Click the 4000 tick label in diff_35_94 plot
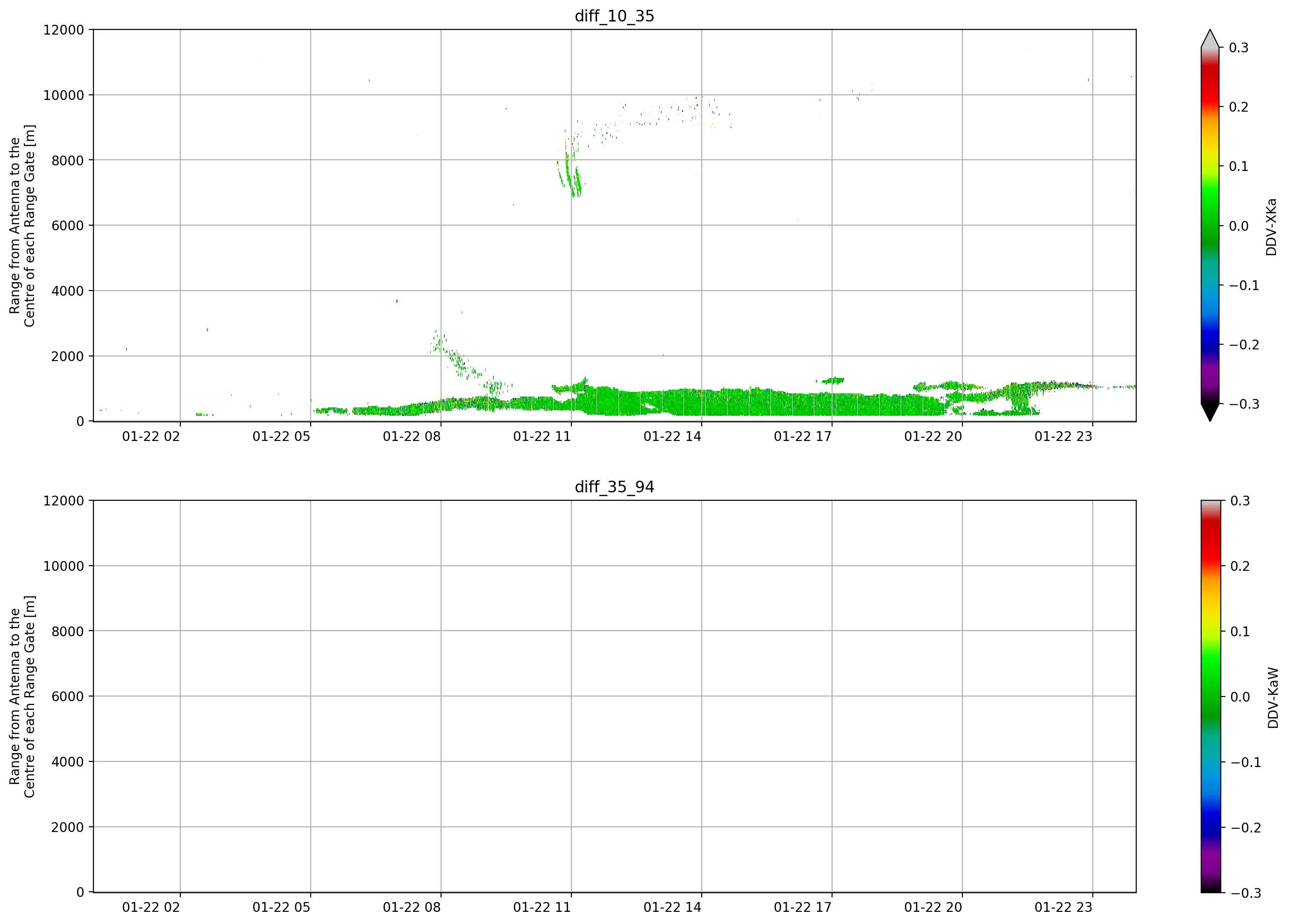The height and width of the screenshot is (924, 1289). click(68, 762)
